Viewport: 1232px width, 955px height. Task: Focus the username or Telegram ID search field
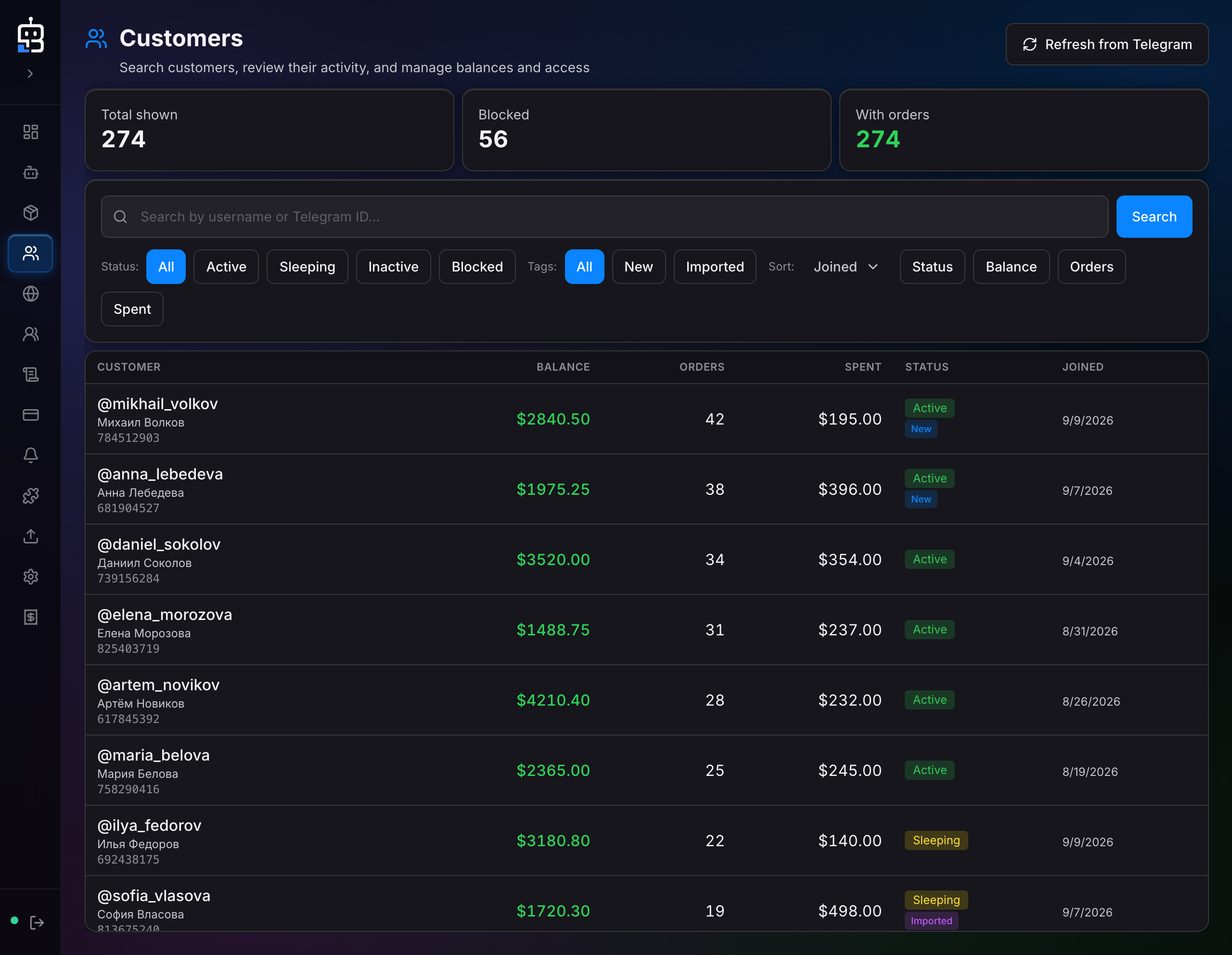click(604, 217)
